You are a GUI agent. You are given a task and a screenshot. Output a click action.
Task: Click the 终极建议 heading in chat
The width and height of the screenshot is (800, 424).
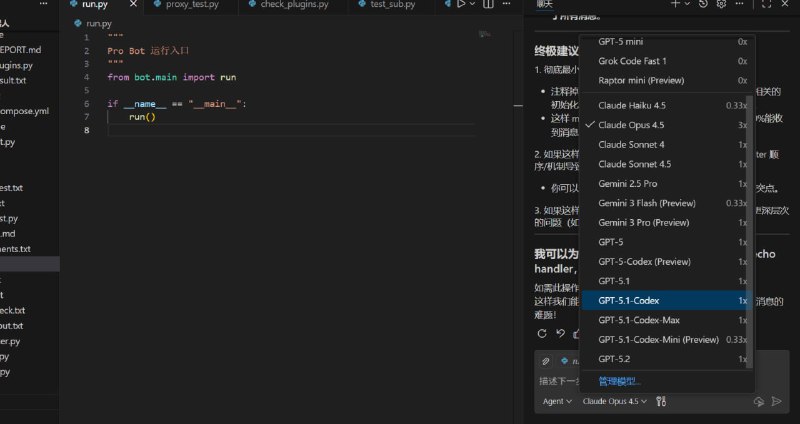556,51
